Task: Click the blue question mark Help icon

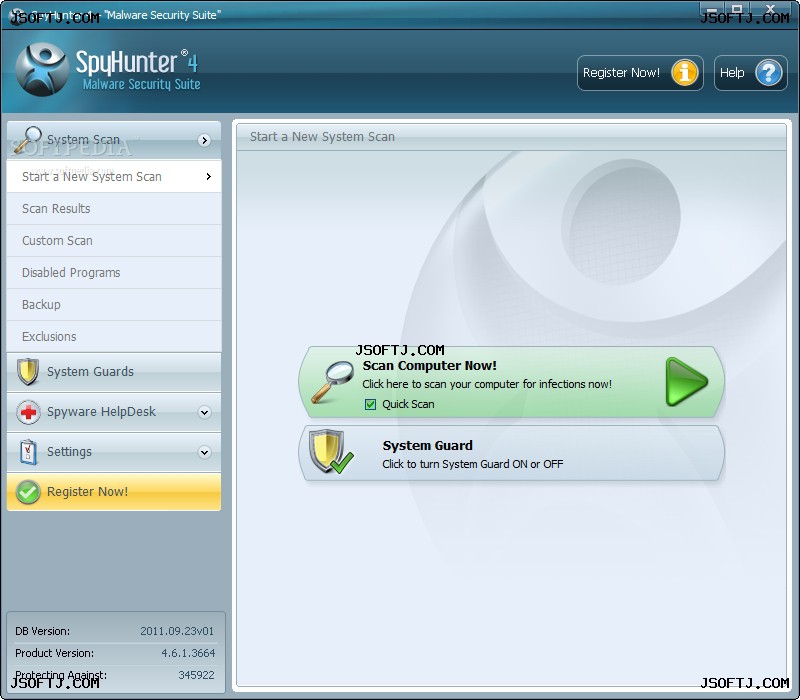Action: [x=769, y=73]
